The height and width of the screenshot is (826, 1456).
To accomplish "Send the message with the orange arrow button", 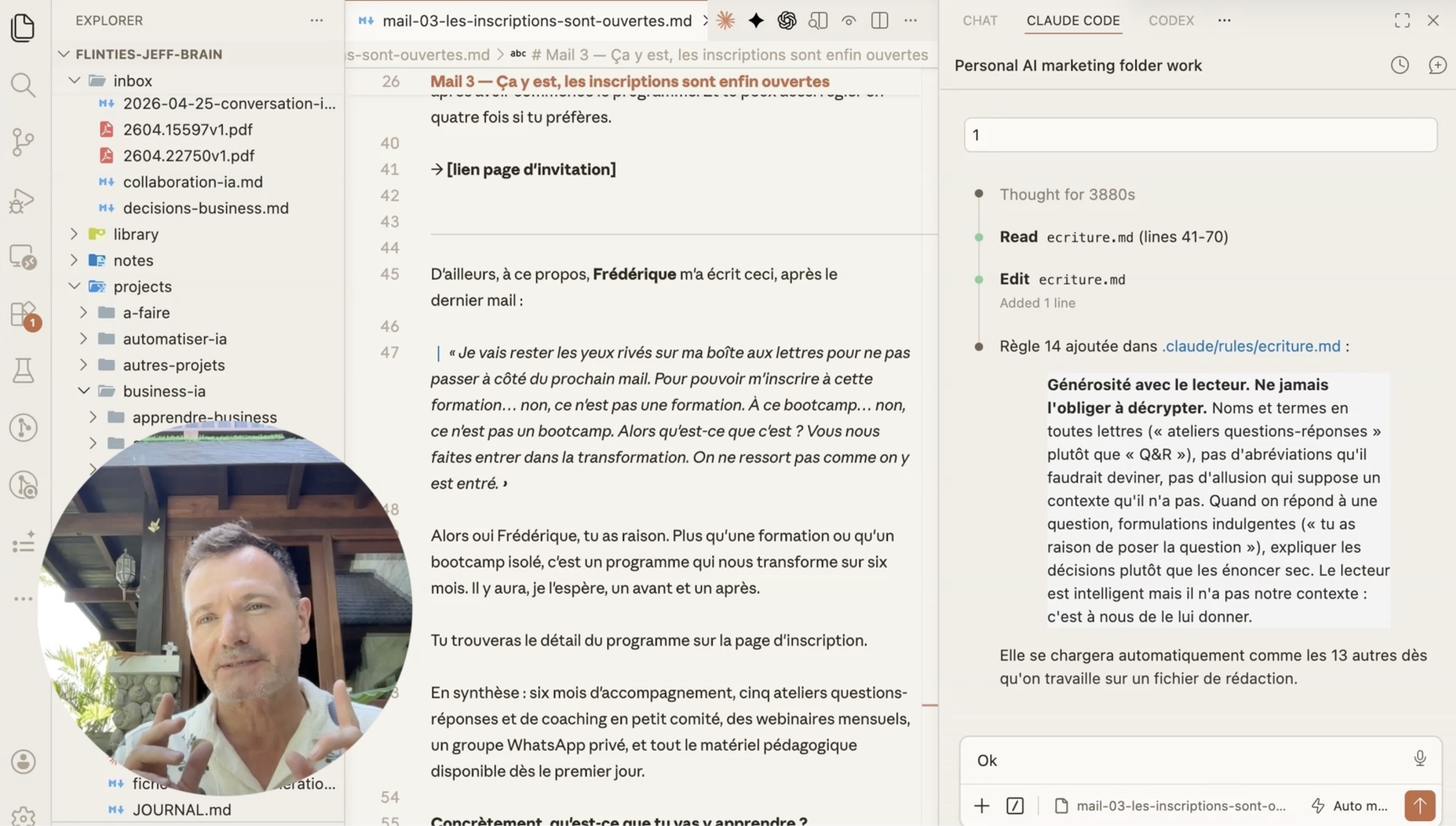I will tap(1420, 805).
